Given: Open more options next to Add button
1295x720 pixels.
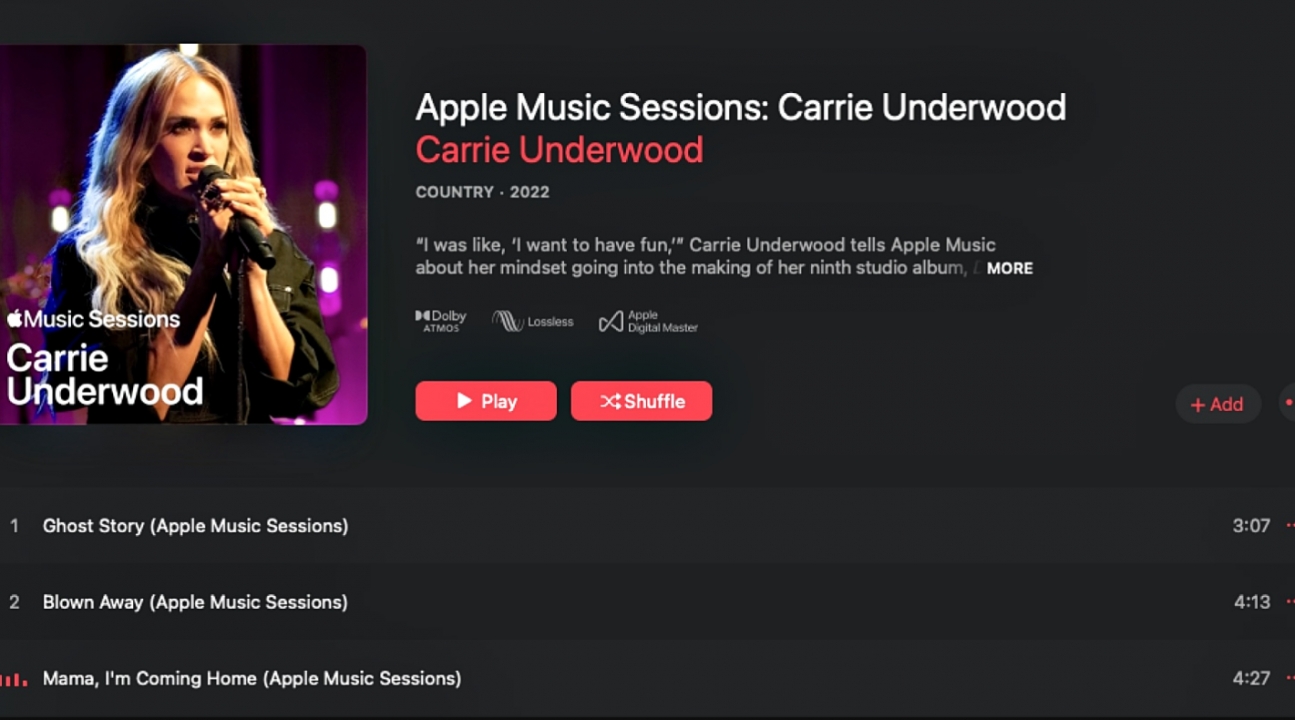Looking at the screenshot, I should pyautogui.click(x=1288, y=404).
